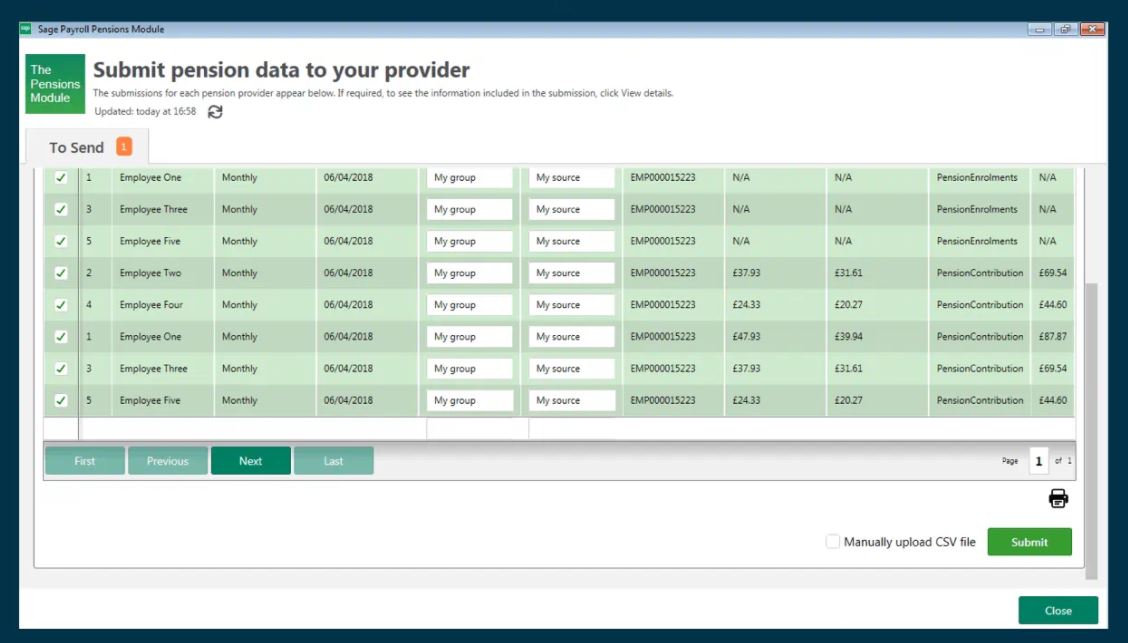This screenshot has width=1128, height=643.
Task: Open the print icon to print submissions
Action: [1058, 499]
